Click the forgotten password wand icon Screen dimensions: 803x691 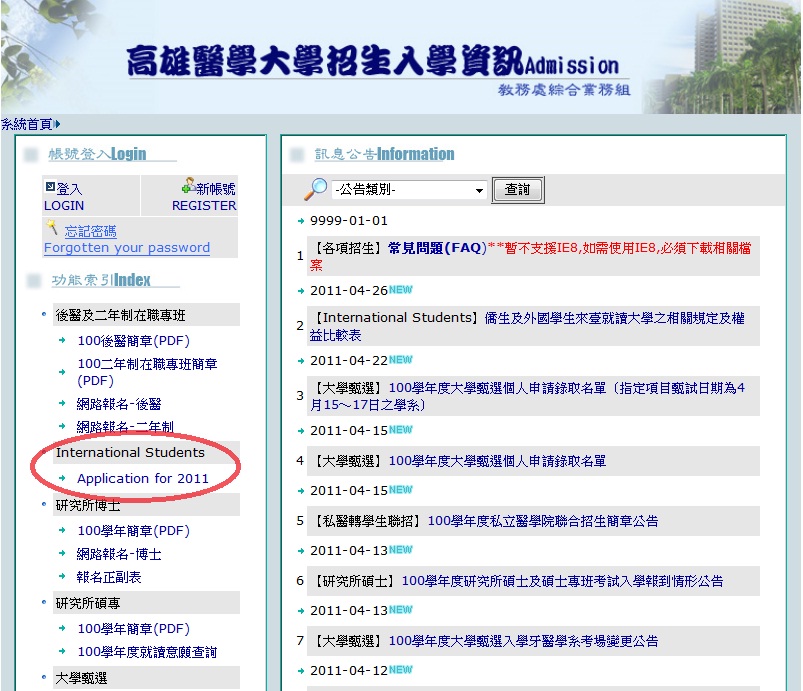[52, 226]
